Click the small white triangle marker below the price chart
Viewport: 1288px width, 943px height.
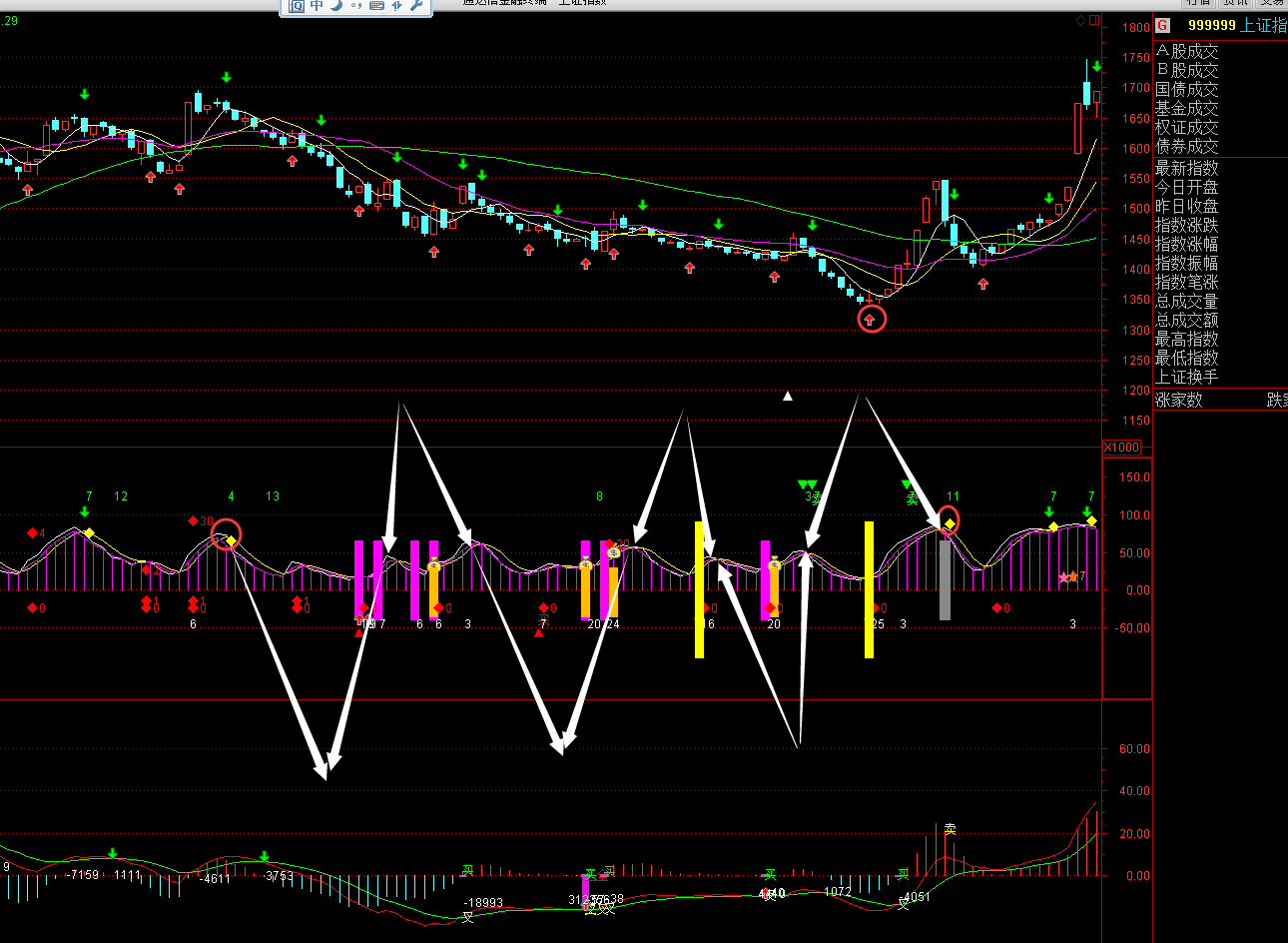(788, 397)
